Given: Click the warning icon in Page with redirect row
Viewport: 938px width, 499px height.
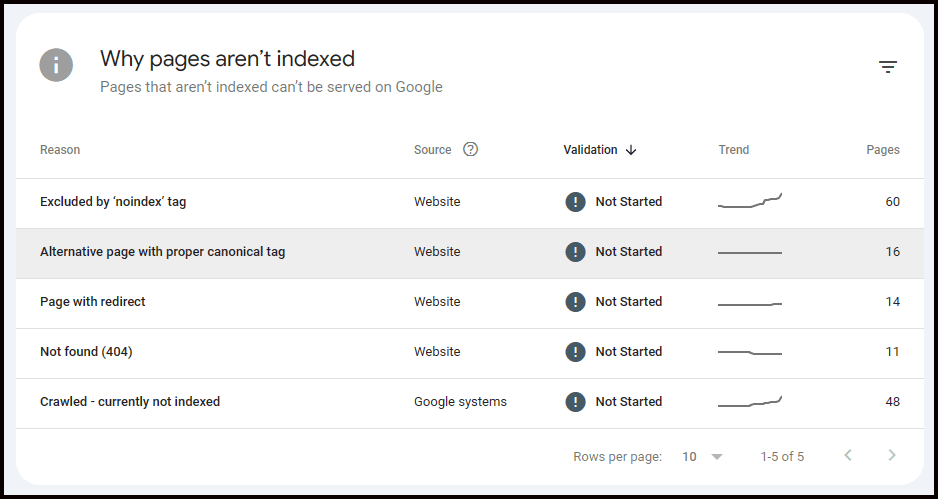Looking at the screenshot, I should (575, 302).
